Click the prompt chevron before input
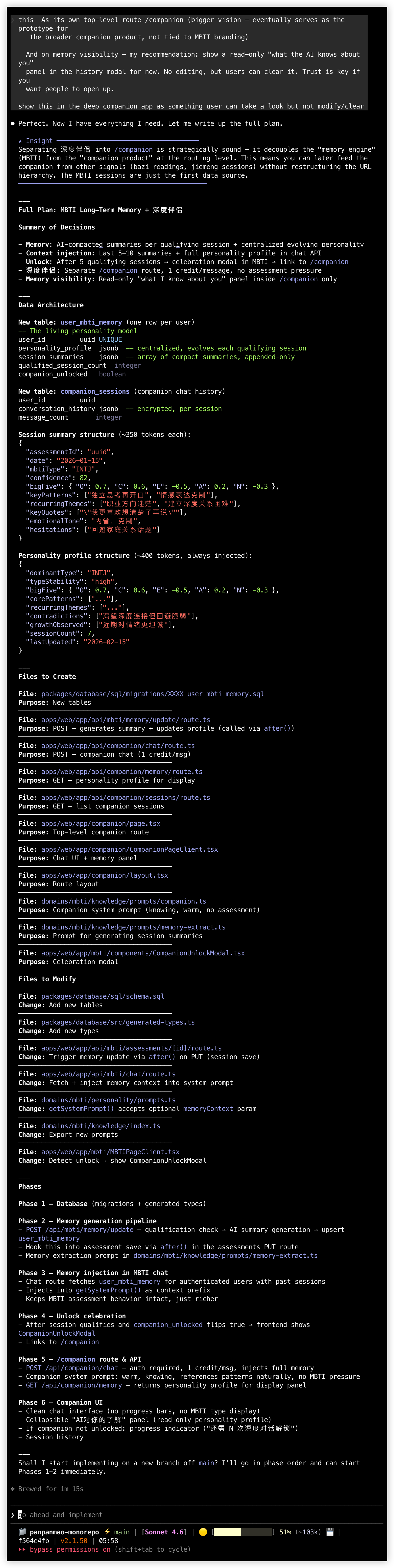 tap(13, 1515)
